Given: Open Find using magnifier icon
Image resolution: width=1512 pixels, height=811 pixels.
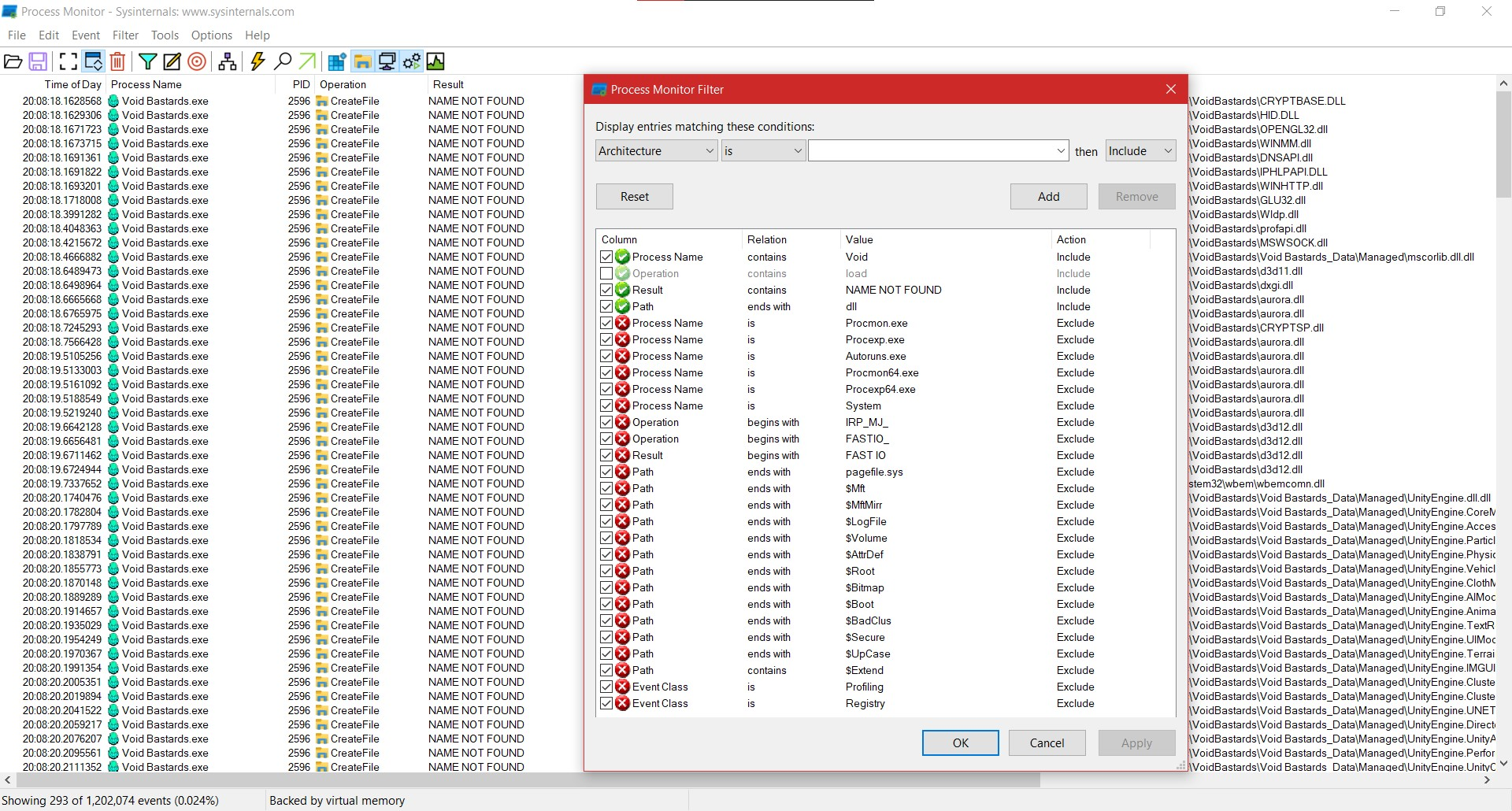Looking at the screenshot, I should pos(282,61).
